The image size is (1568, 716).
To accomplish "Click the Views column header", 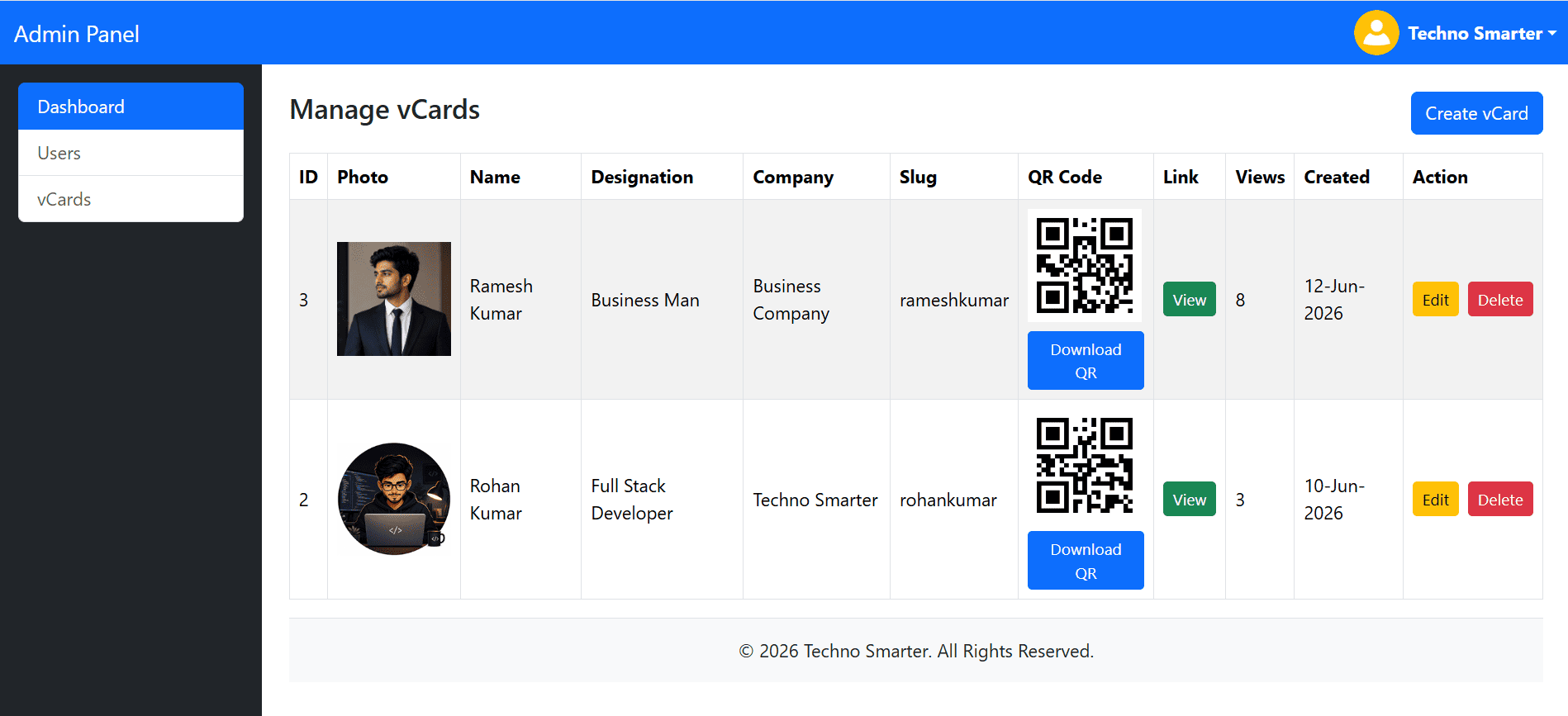I will tap(1260, 177).
